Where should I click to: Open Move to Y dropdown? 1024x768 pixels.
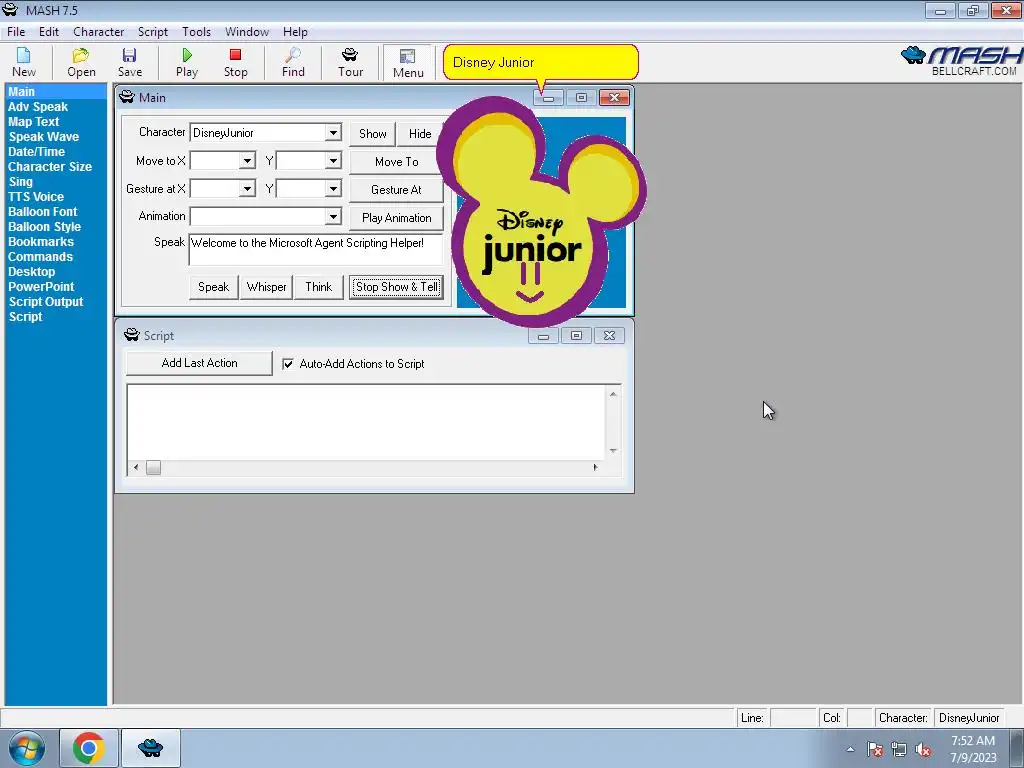tap(333, 161)
